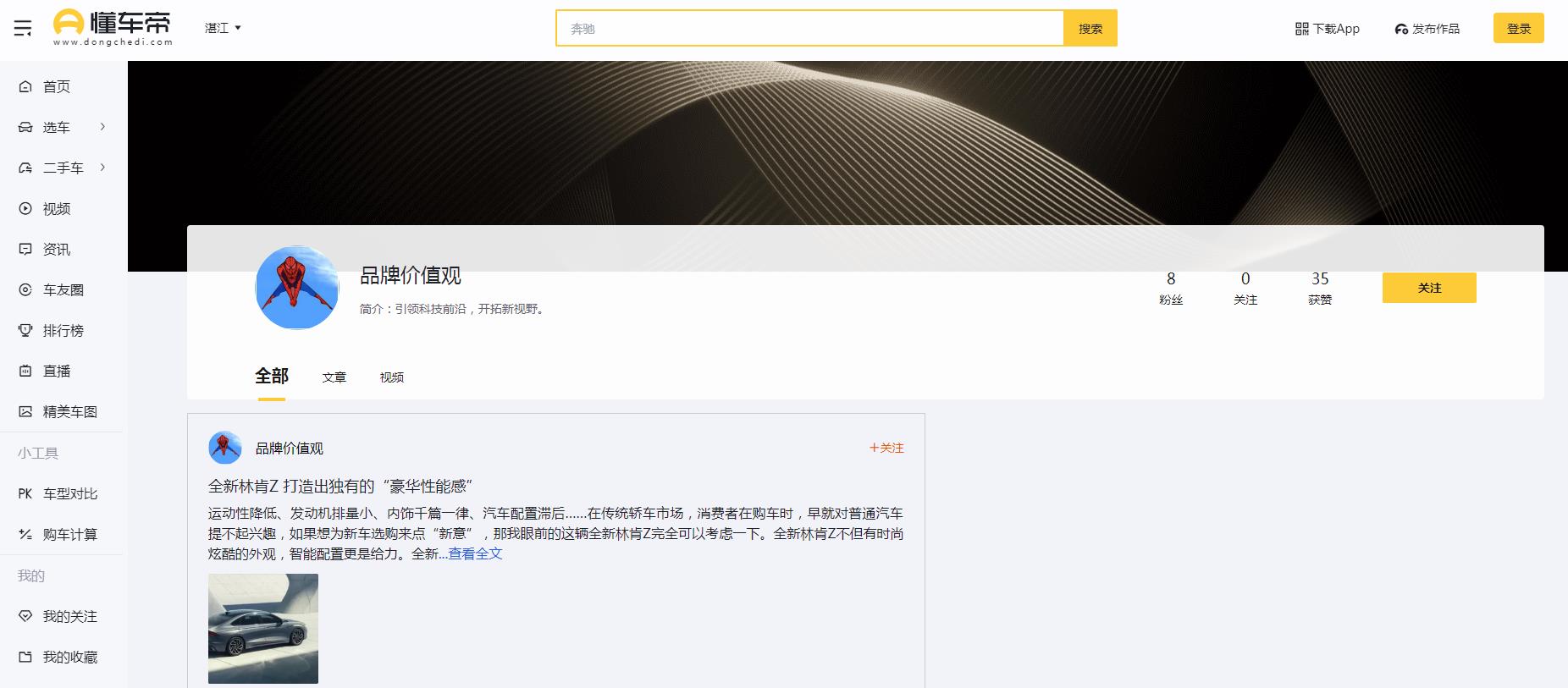
Task: Click the 发布作品 icon
Action: pos(1401,29)
